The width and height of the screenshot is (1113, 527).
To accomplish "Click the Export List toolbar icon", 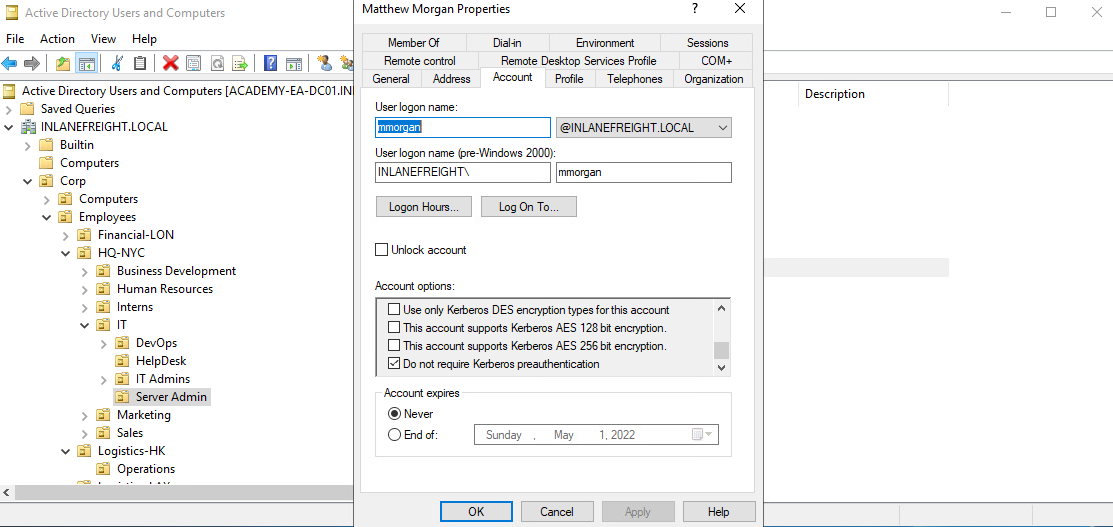I will click(x=240, y=64).
